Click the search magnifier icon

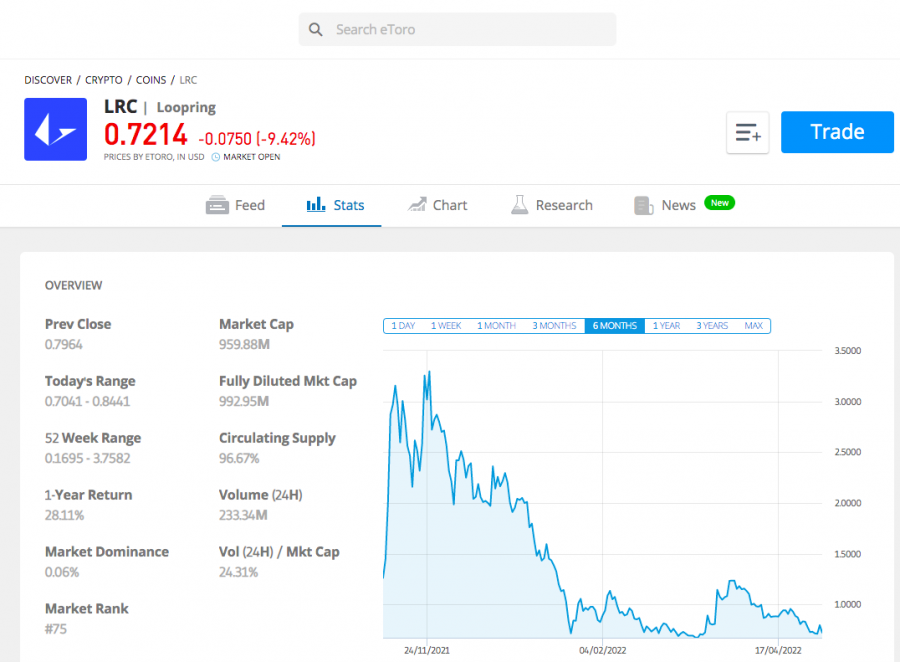pyautogui.click(x=315, y=29)
